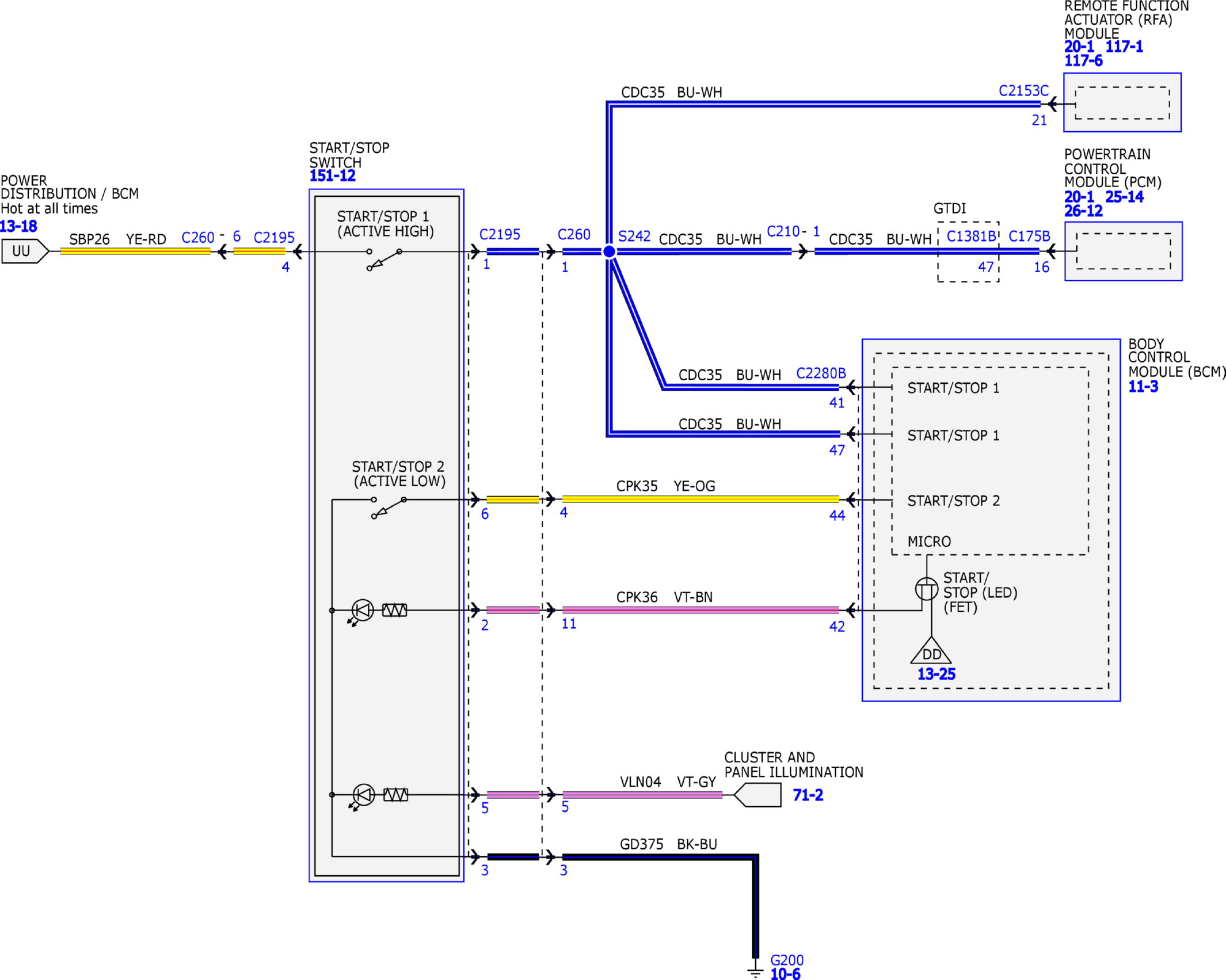
Task: Open the 10-6 ground reference link
Action: click(x=785, y=974)
